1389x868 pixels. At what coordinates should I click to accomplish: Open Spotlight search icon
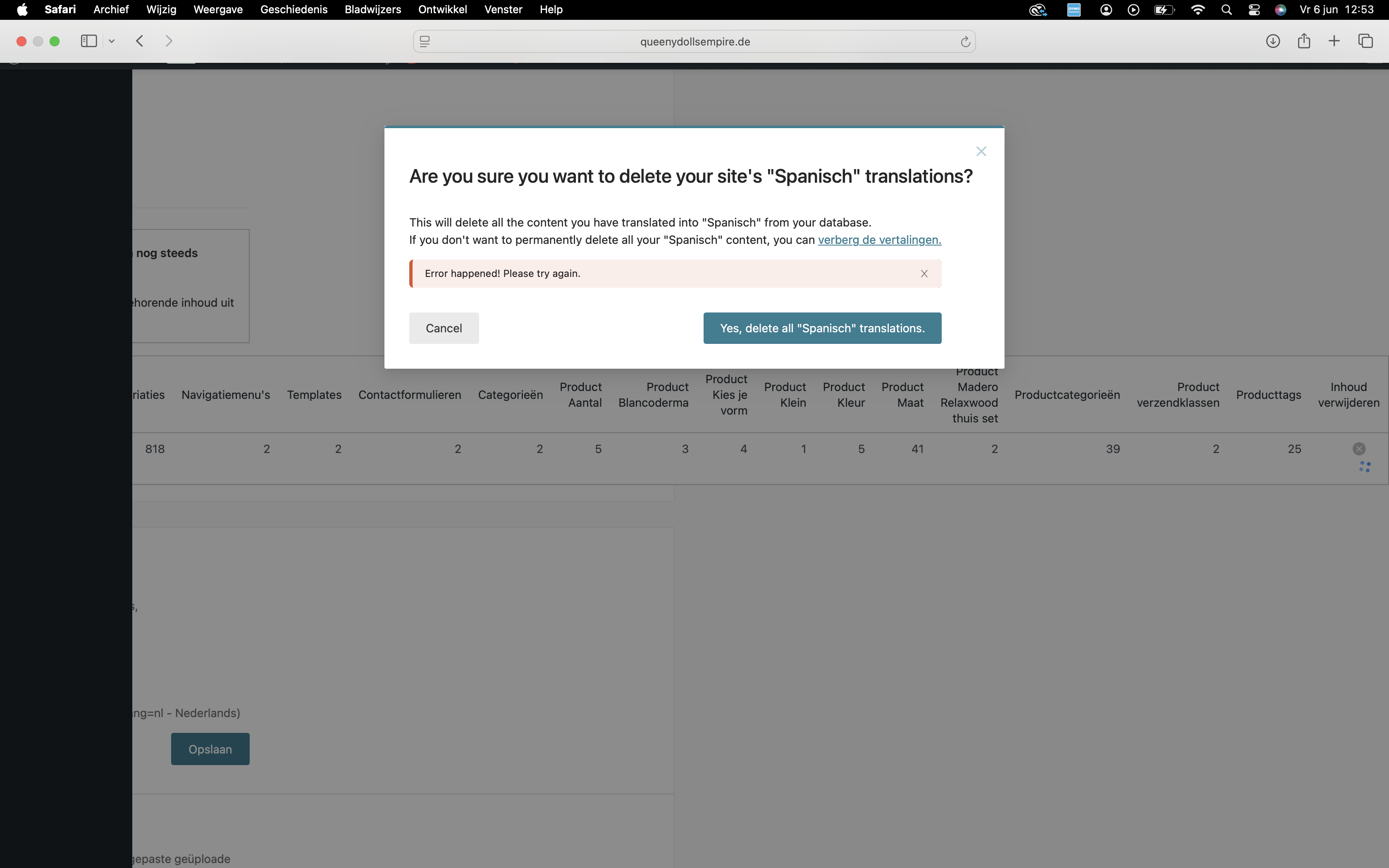pyautogui.click(x=1227, y=10)
